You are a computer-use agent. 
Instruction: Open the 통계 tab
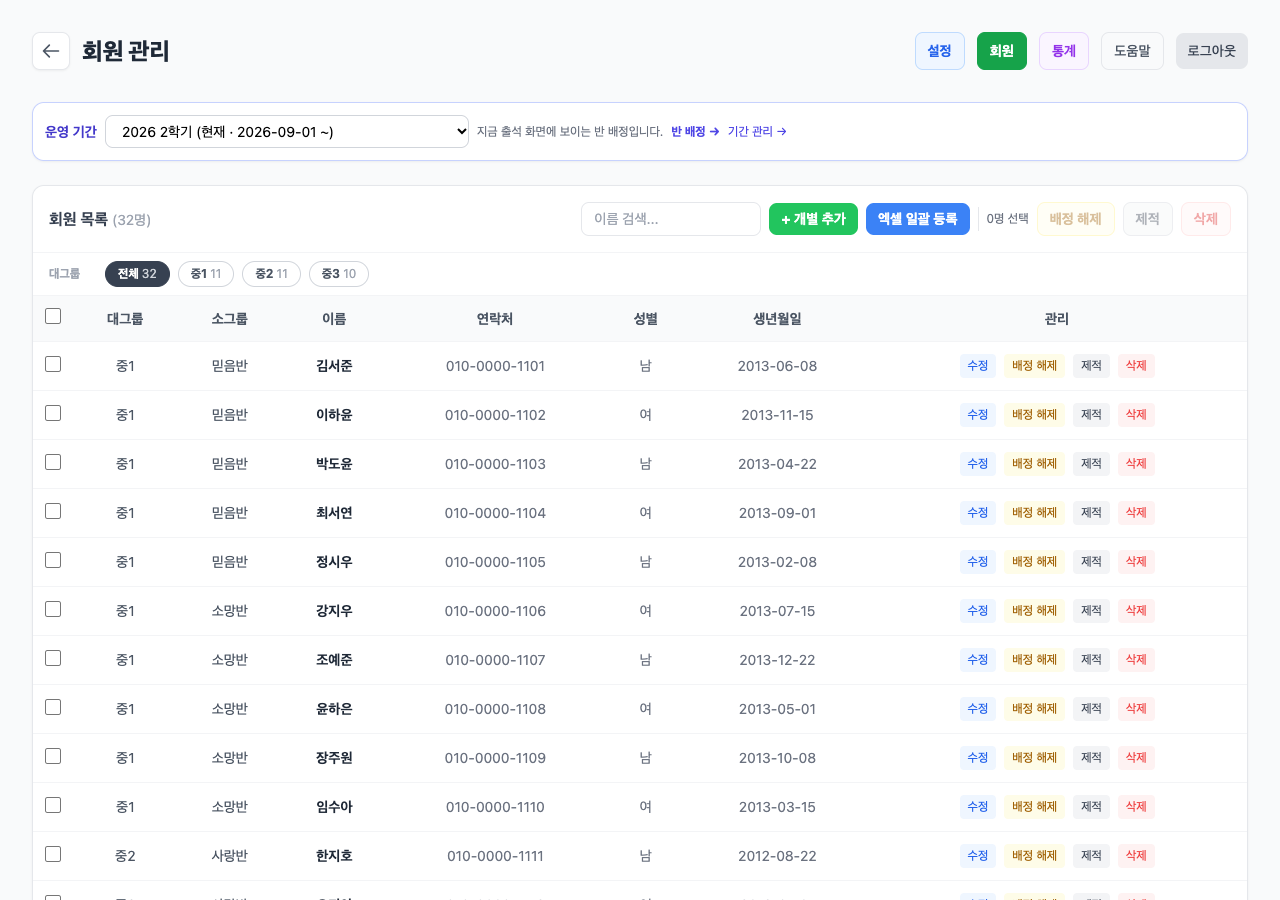point(1064,51)
